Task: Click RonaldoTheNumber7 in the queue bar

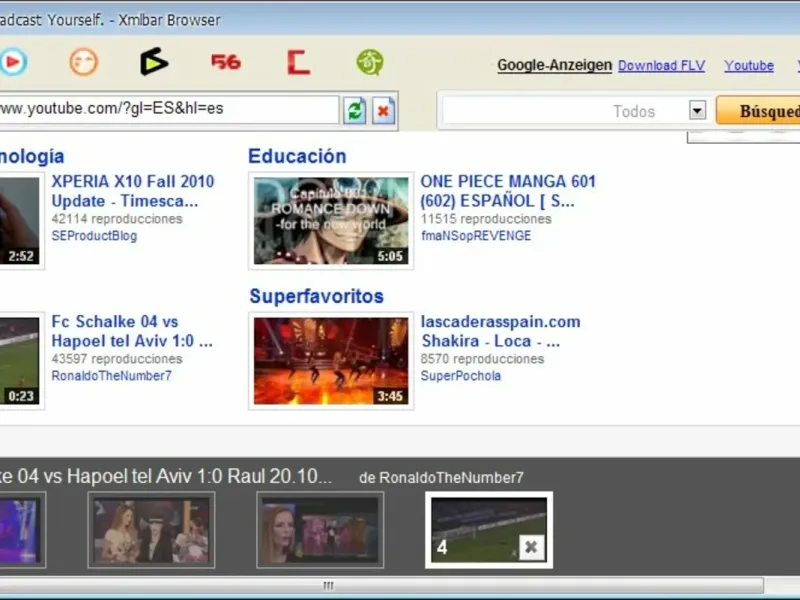Action: click(x=452, y=478)
